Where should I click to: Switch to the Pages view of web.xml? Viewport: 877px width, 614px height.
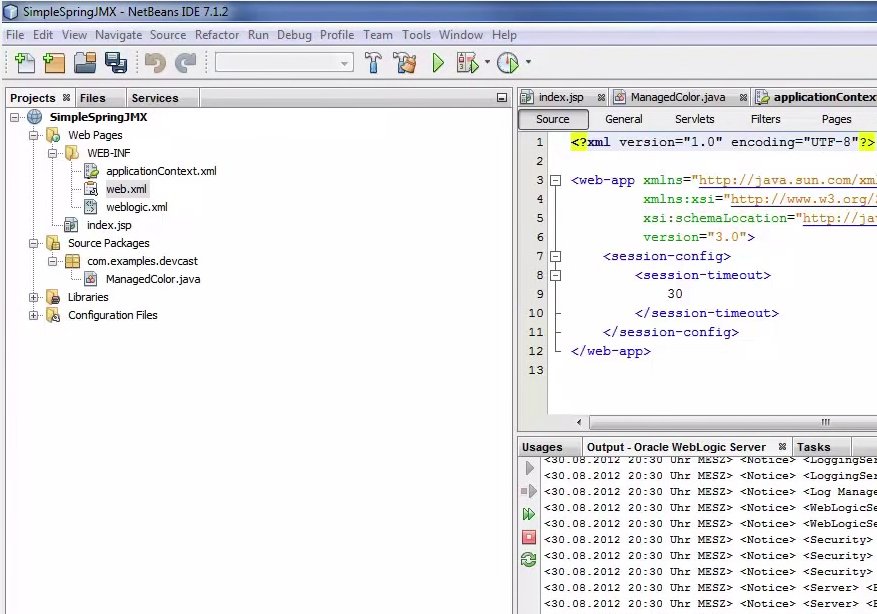coord(836,119)
